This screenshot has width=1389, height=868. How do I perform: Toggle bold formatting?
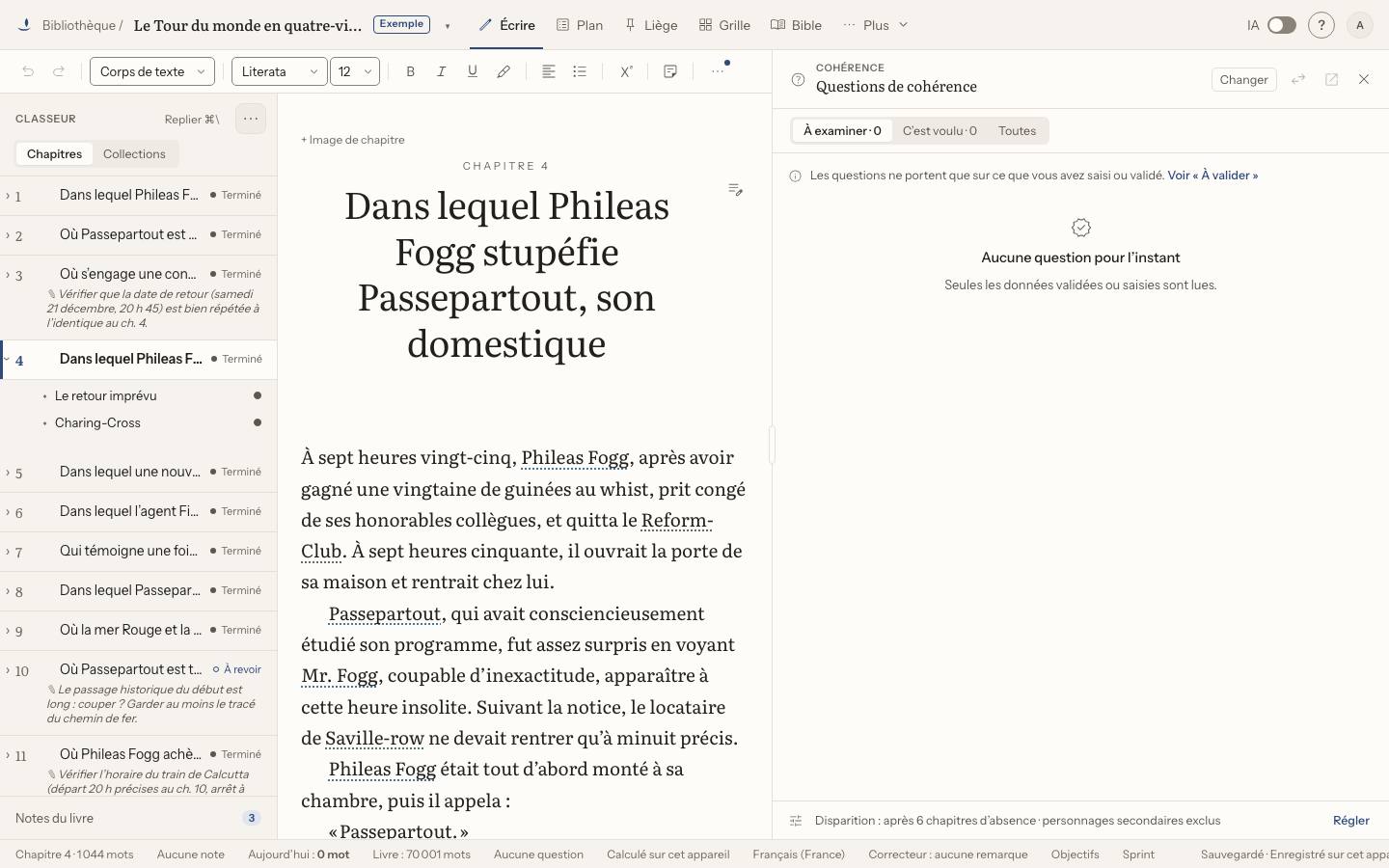point(411,71)
